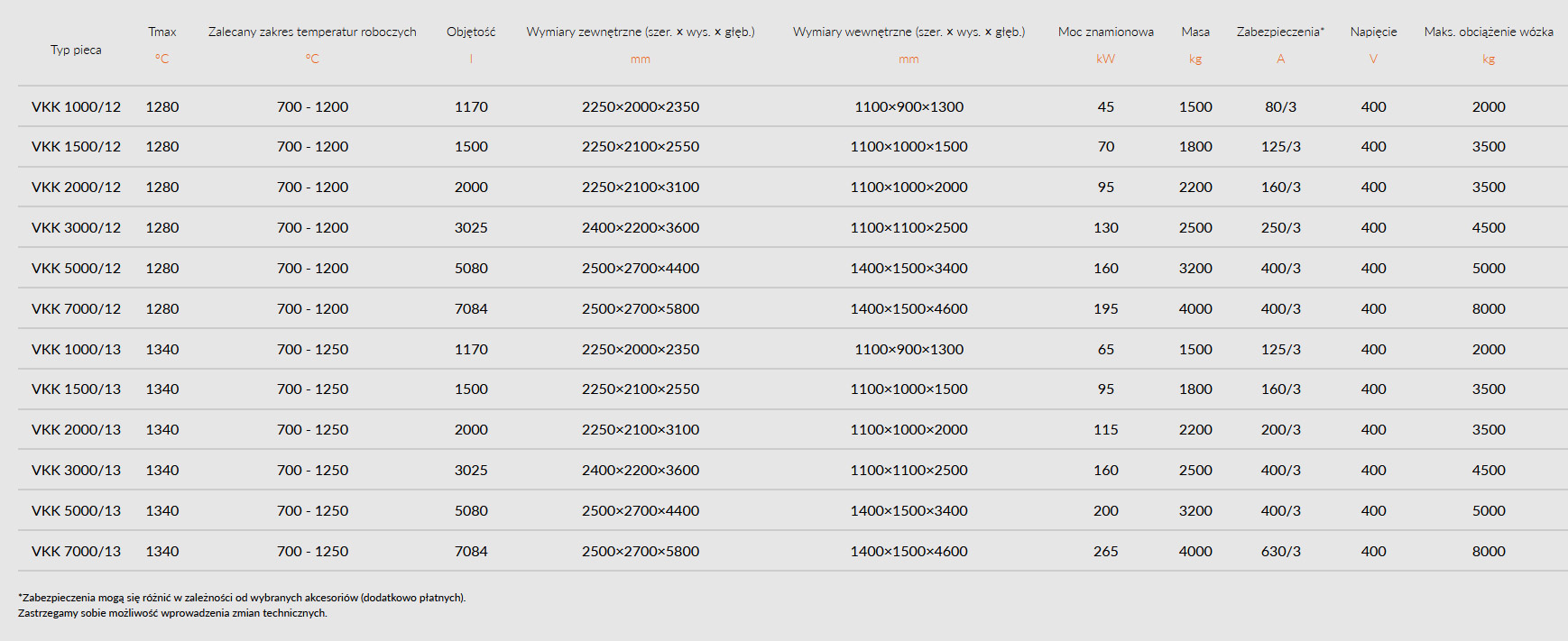Select the VKK 7000/13 furnace type cell

[x=76, y=551]
